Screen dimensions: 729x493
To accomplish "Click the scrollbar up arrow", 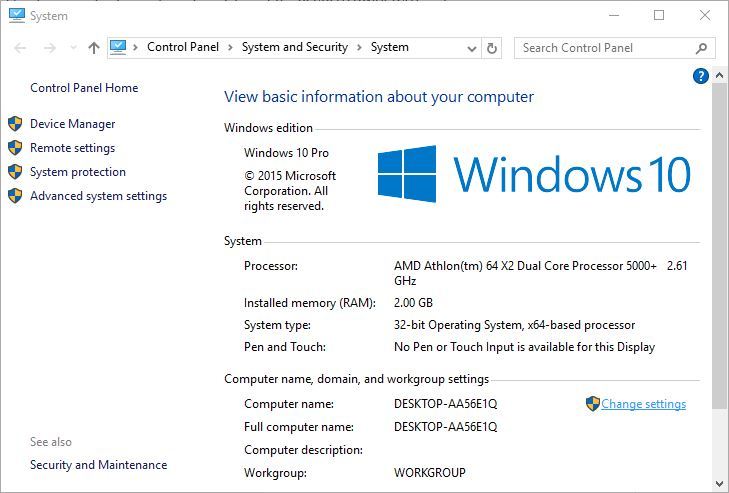I will click(x=719, y=75).
